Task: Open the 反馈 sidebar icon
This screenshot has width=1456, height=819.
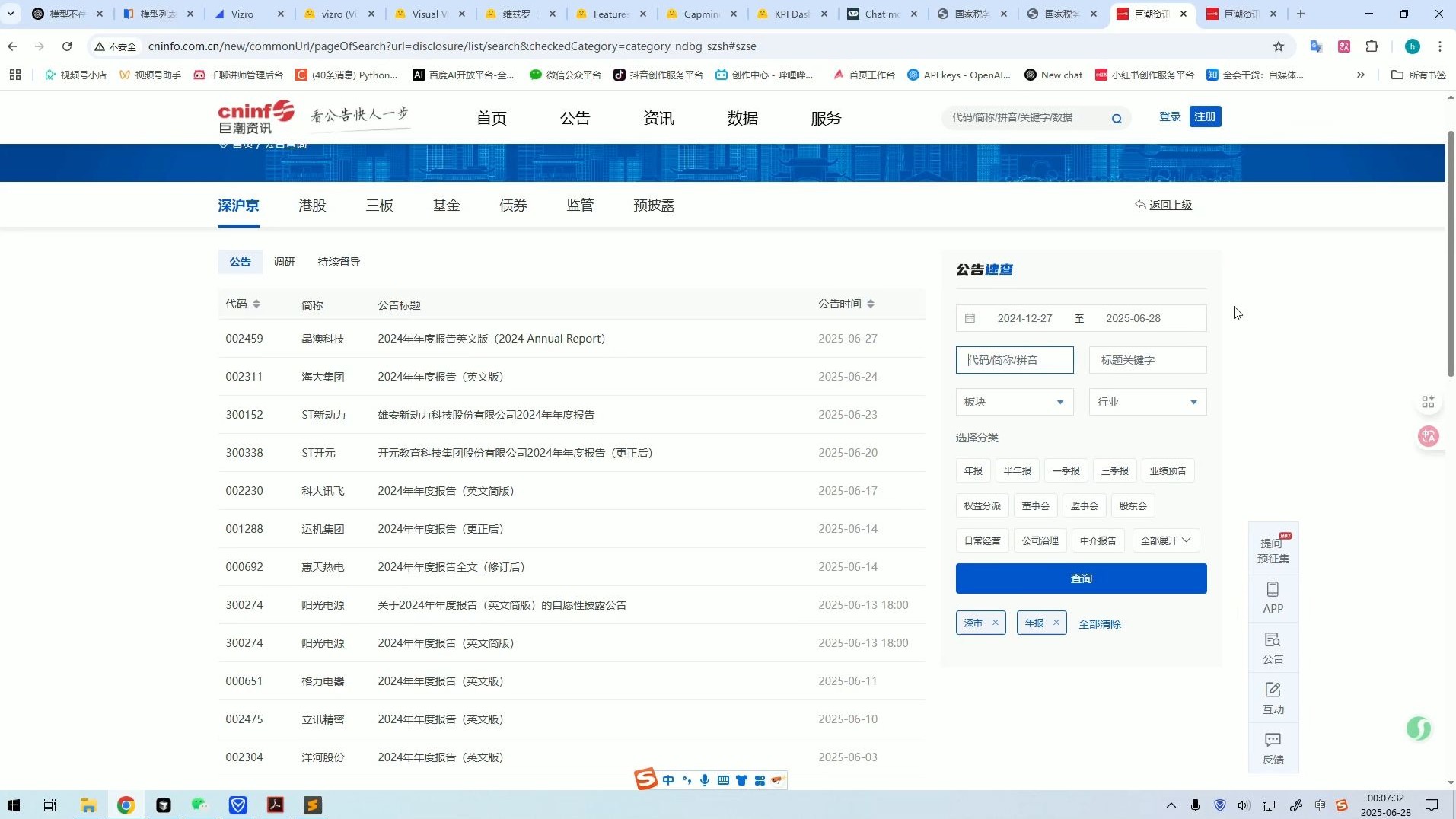Action: 1273,749
